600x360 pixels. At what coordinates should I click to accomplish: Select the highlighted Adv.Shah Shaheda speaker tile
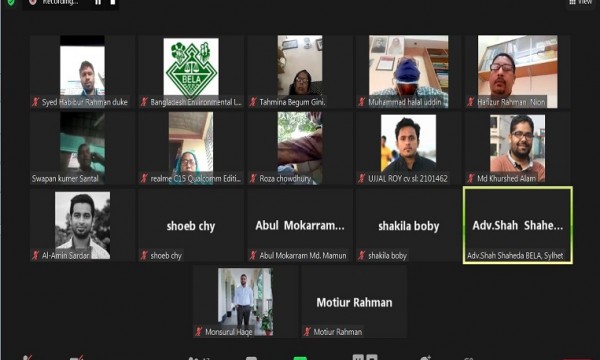518,225
